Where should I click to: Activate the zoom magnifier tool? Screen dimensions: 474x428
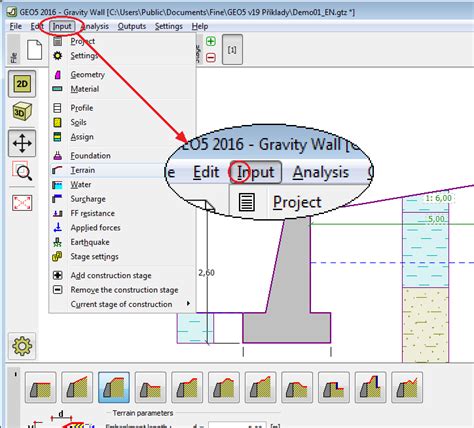[22, 171]
